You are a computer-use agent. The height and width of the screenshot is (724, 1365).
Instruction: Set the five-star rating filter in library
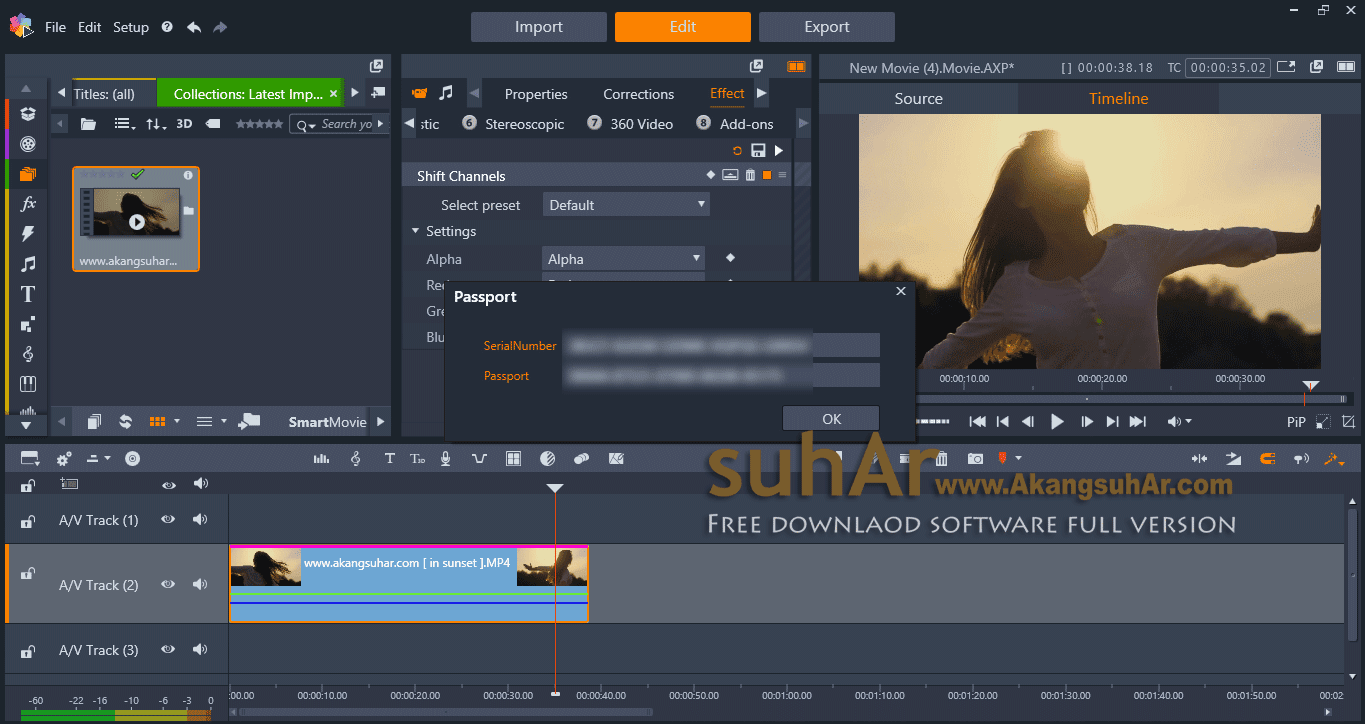tap(259, 124)
